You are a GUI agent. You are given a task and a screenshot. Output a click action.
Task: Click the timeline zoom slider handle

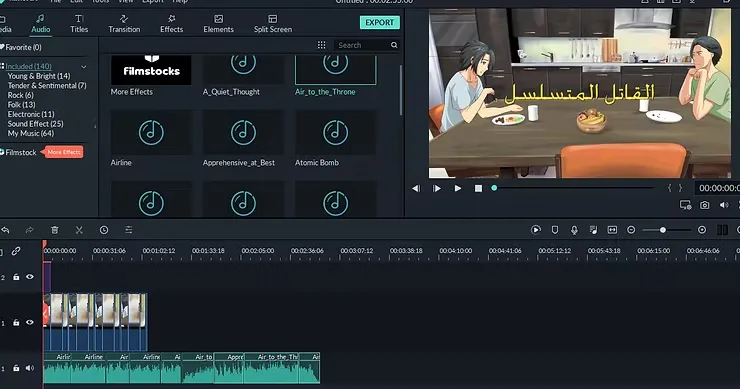click(x=663, y=230)
